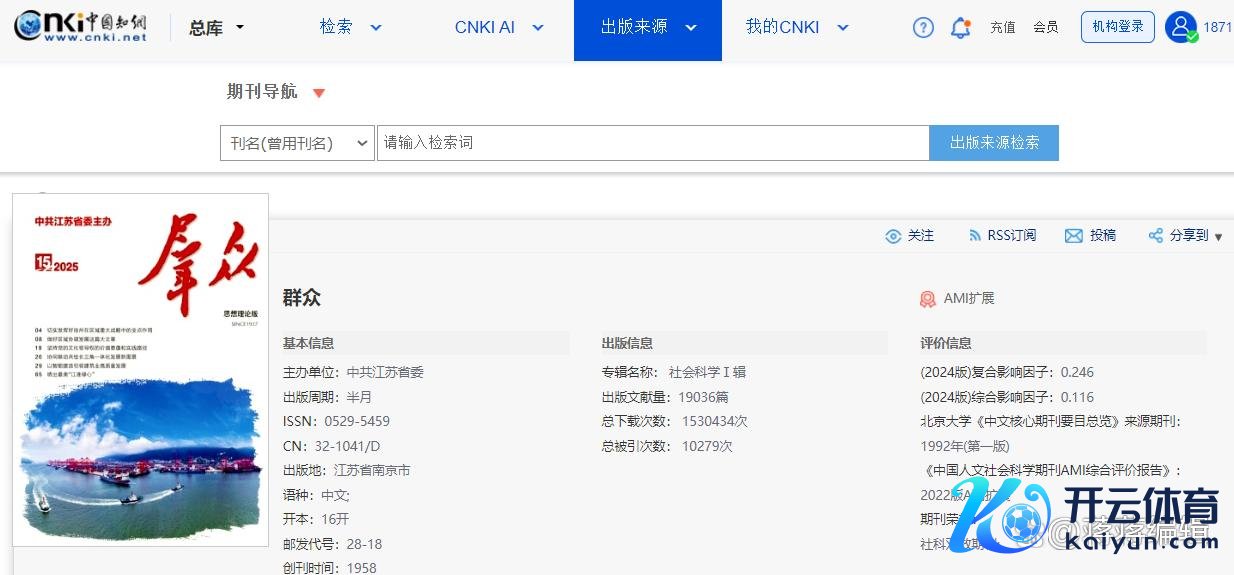Image resolution: width=1234 pixels, height=575 pixels.
Task: Subscribe via the RSS订阅 icon
Action: pos(975,236)
